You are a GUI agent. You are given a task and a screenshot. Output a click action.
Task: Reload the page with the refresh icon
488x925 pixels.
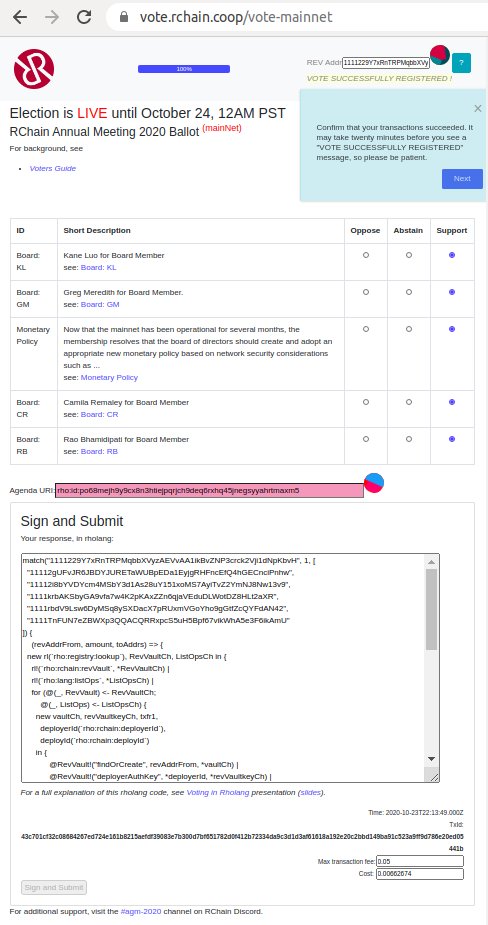point(84,17)
